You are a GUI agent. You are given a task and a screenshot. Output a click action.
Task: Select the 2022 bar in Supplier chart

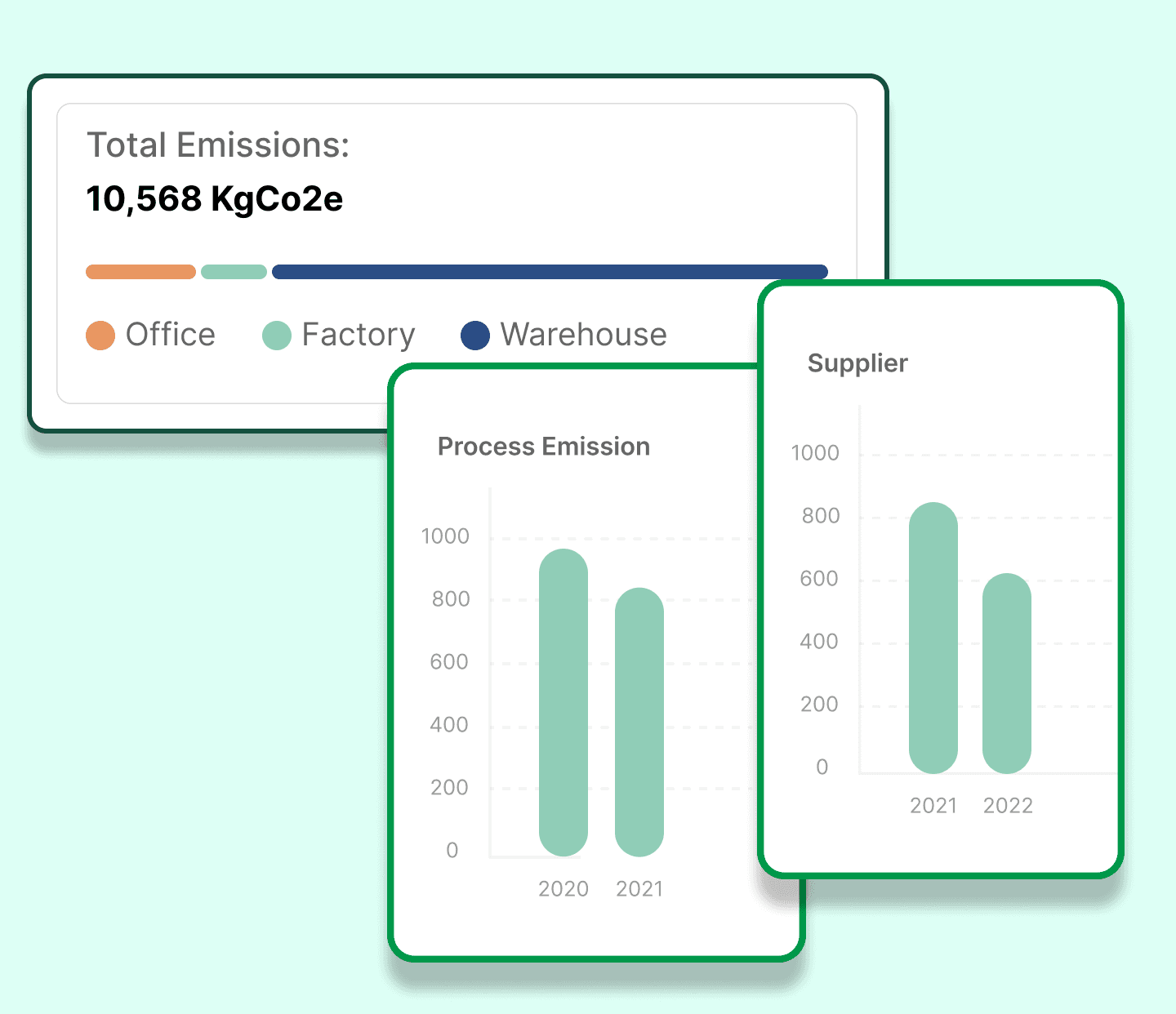pyautogui.click(x=1009, y=674)
